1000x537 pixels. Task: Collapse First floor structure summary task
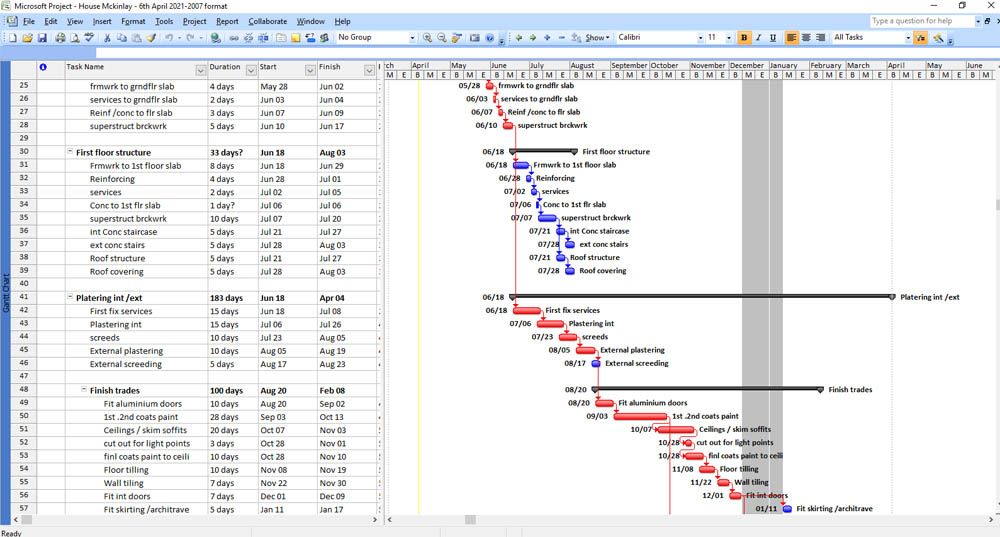coord(70,152)
